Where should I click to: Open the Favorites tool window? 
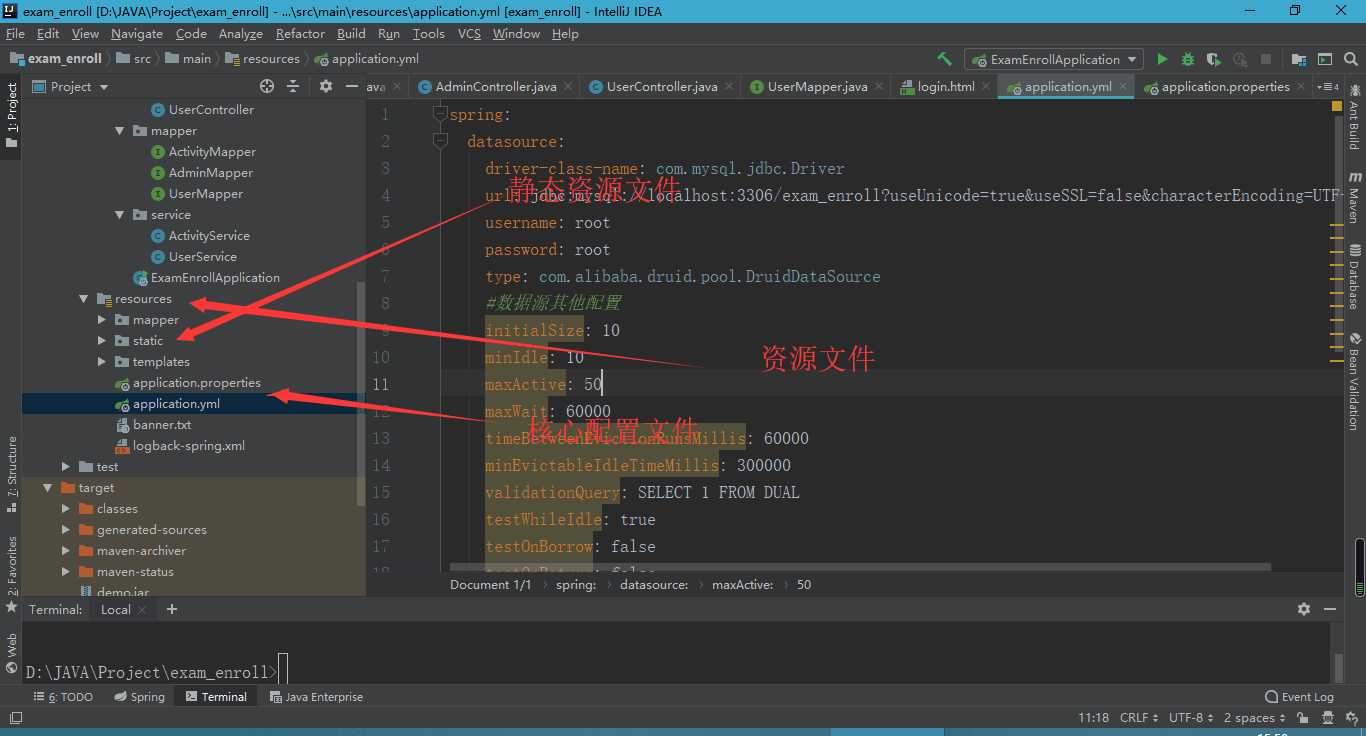point(12,574)
